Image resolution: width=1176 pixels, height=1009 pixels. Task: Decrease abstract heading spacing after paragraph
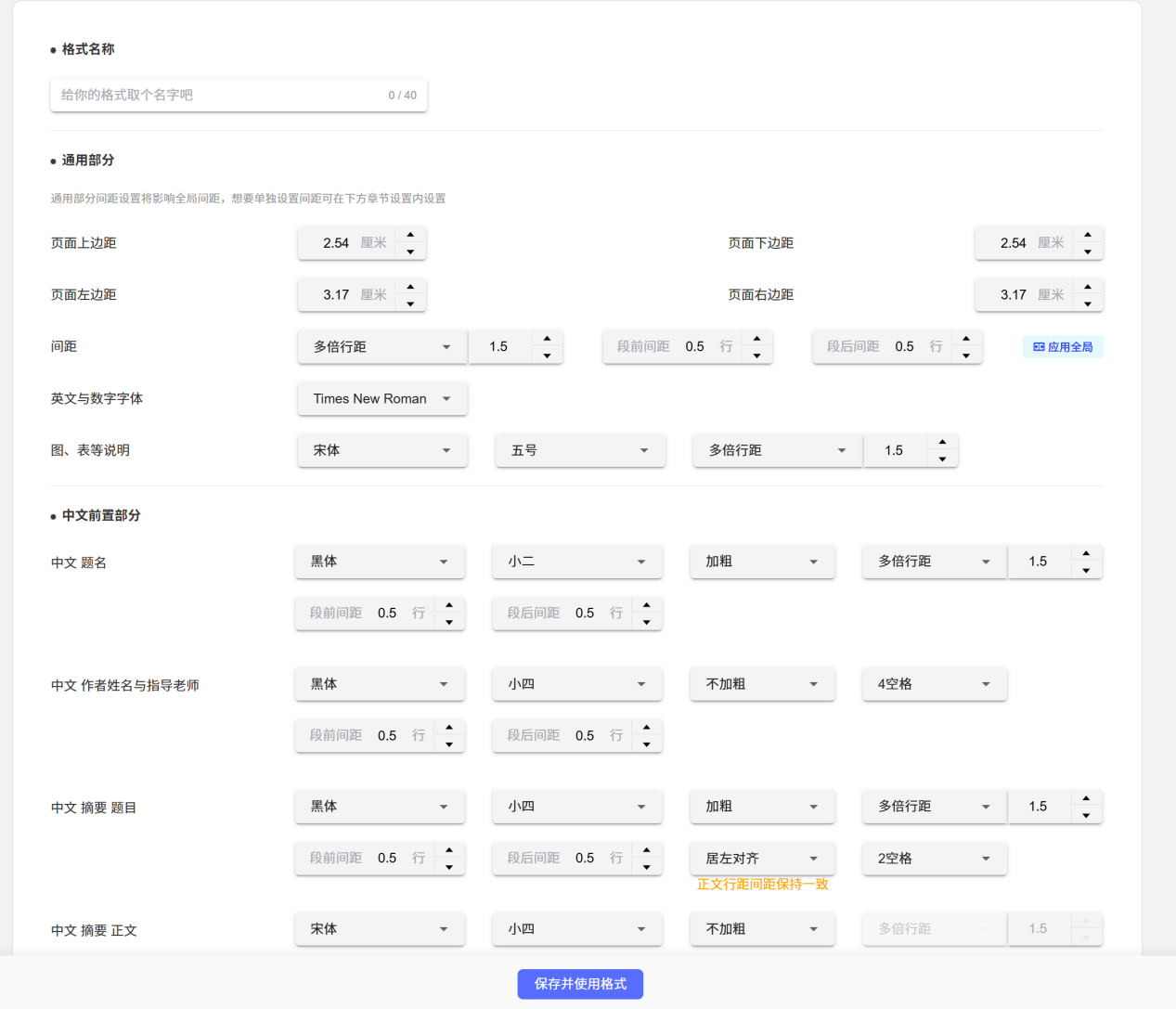click(647, 867)
